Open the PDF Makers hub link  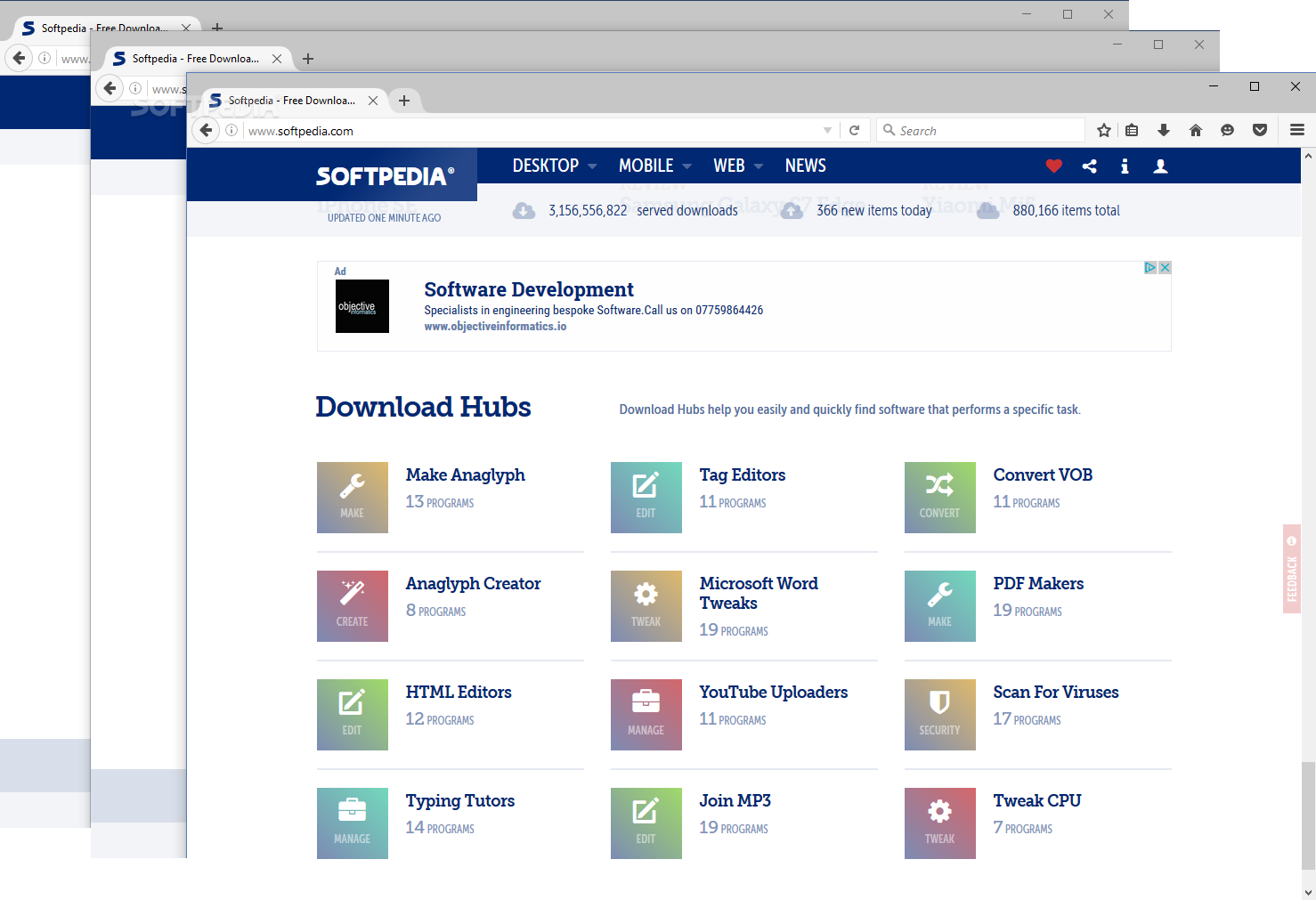tap(1038, 584)
